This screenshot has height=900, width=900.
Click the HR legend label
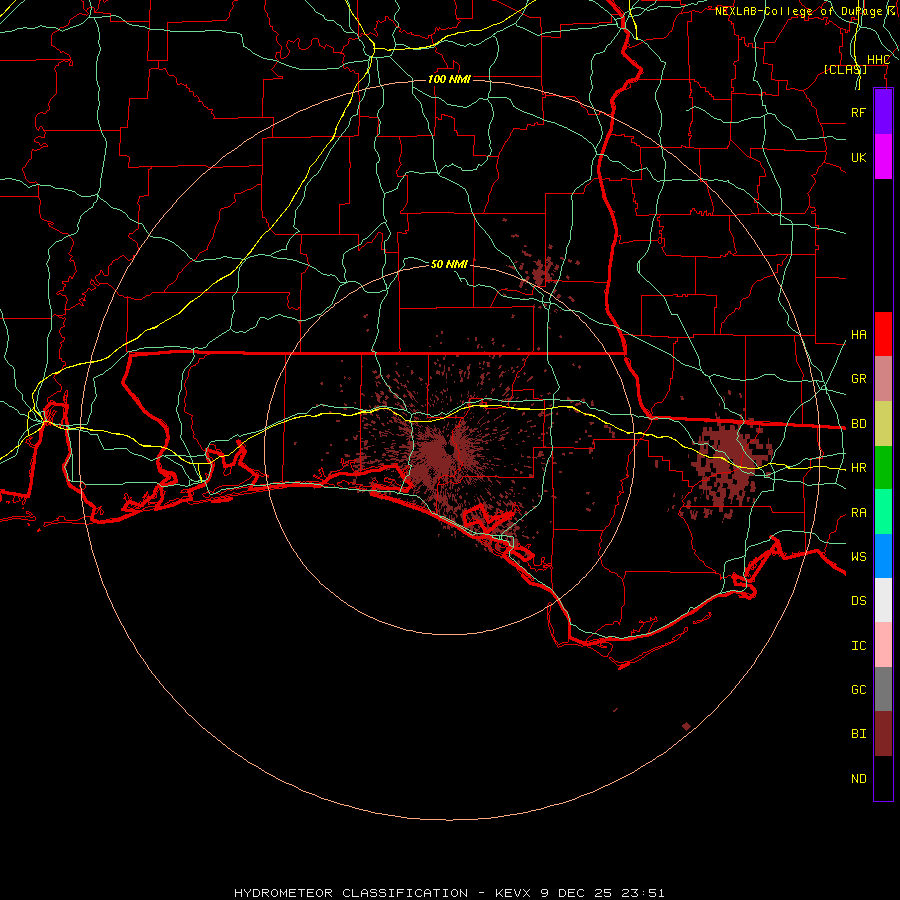[858, 468]
